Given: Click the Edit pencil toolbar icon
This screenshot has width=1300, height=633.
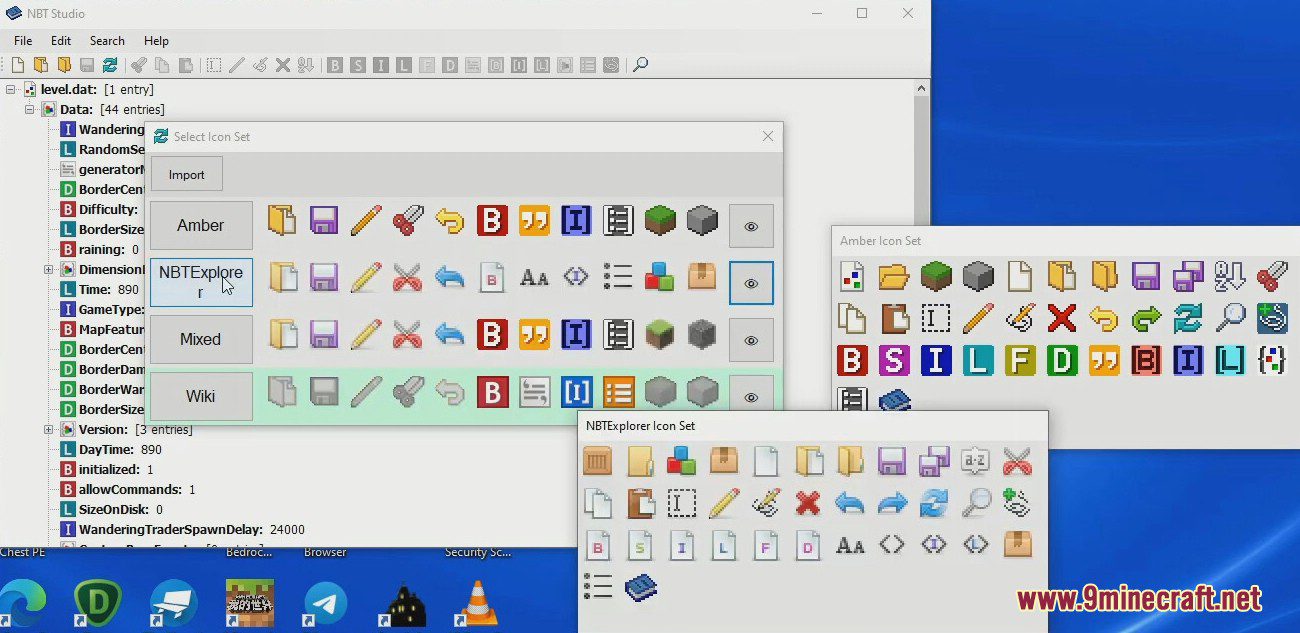Looking at the screenshot, I should (x=237, y=65).
